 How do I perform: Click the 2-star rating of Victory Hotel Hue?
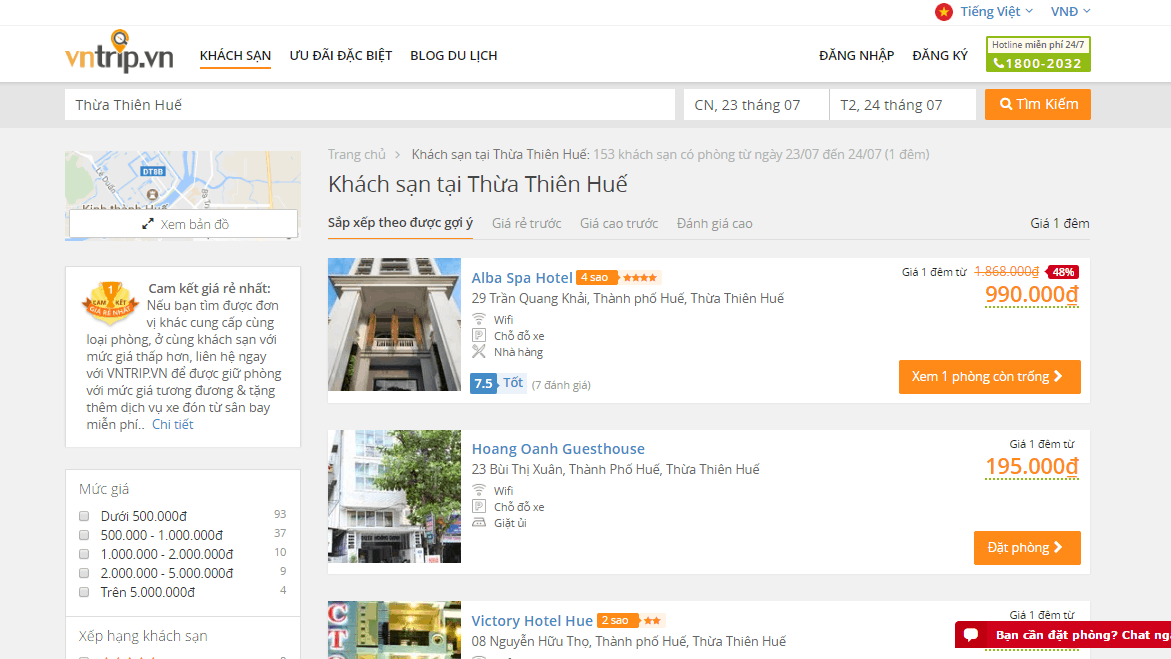click(630, 620)
